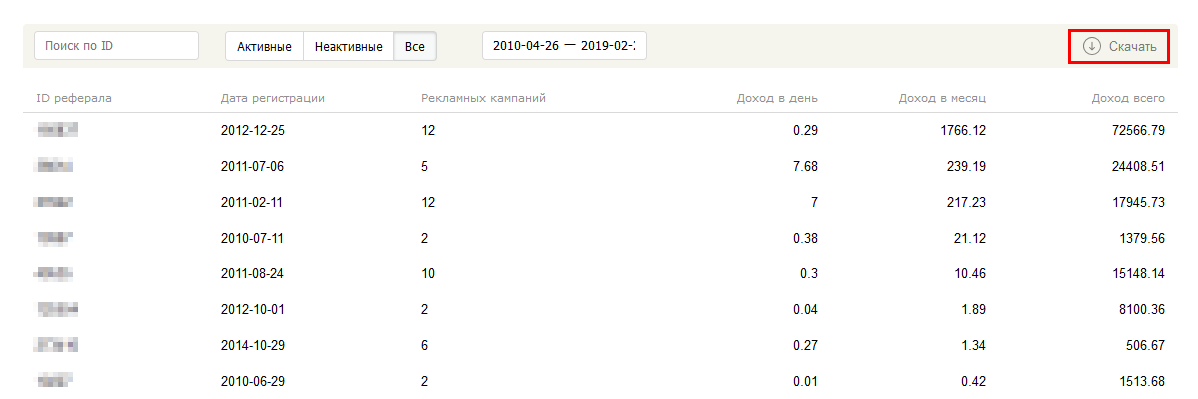Viewport: 1198px width, 399px height.
Task: Select the Активные filter
Action: pos(264,47)
